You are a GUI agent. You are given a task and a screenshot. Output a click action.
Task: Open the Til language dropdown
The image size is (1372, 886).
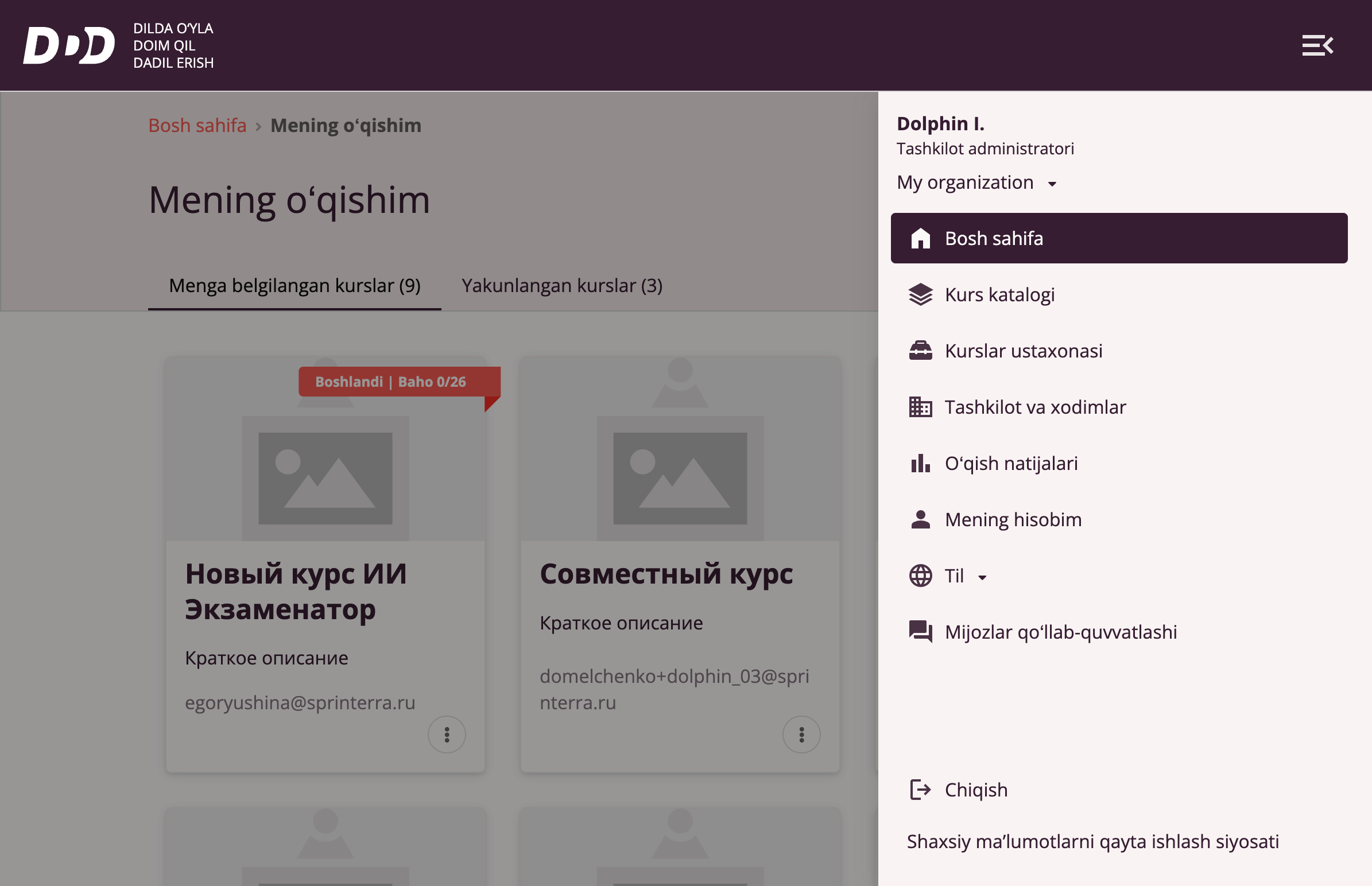click(966, 576)
